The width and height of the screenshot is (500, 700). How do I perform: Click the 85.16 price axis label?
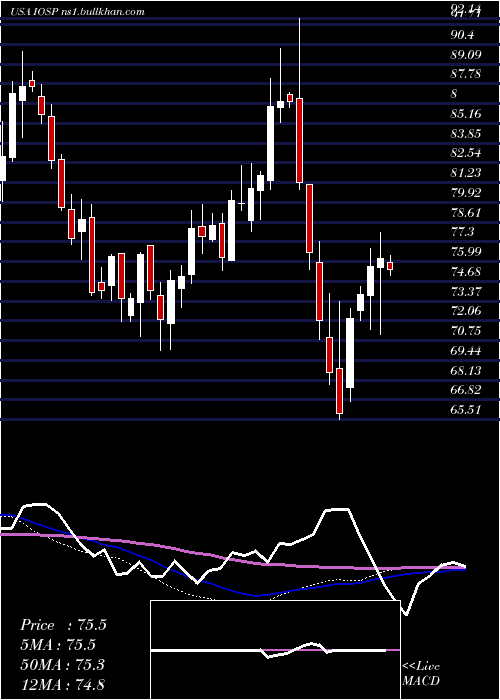click(x=466, y=113)
